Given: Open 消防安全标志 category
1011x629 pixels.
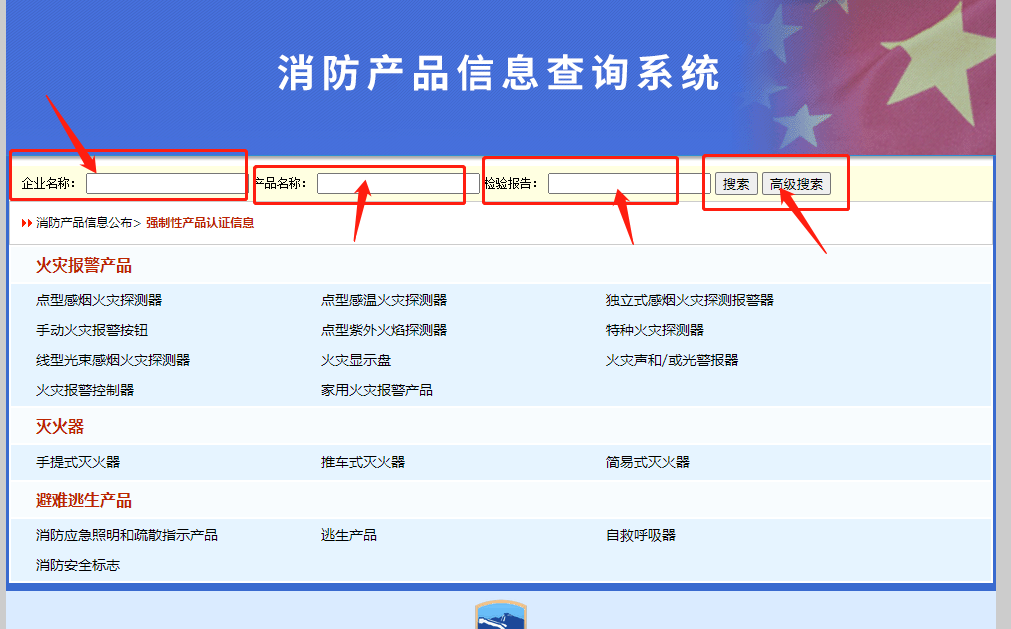Looking at the screenshot, I should 77,565.
